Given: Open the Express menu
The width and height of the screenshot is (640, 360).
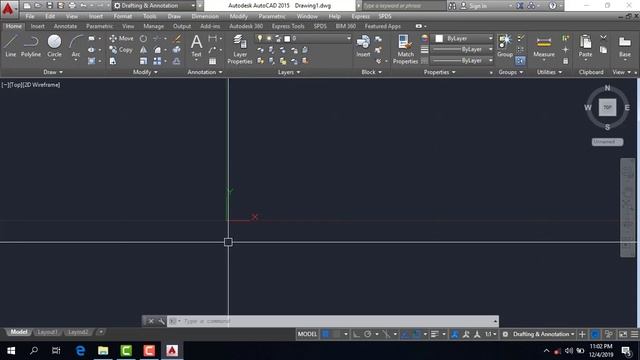Looking at the screenshot, I should tap(360, 16).
